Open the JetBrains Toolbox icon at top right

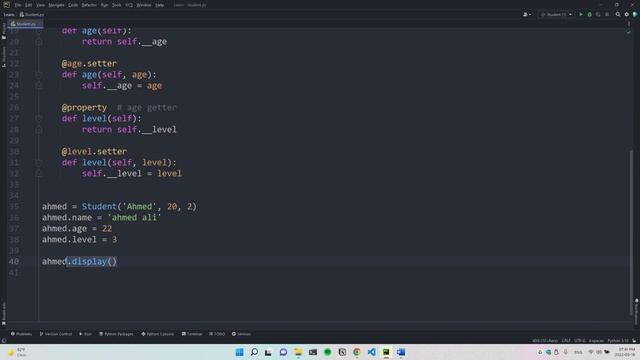point(635,14)
